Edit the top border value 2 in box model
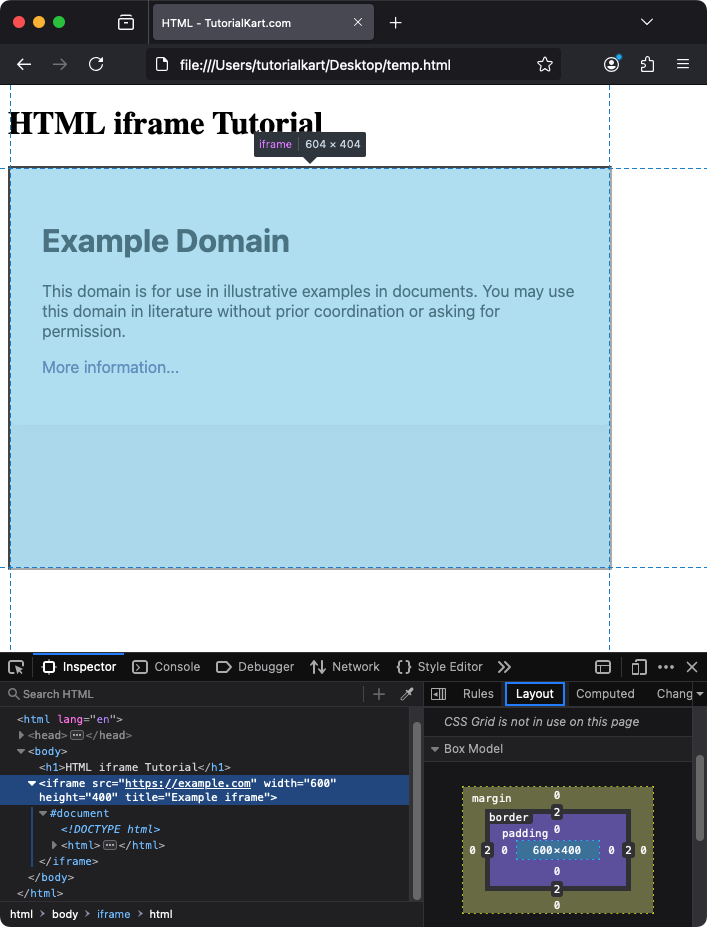 coord(556,812)
